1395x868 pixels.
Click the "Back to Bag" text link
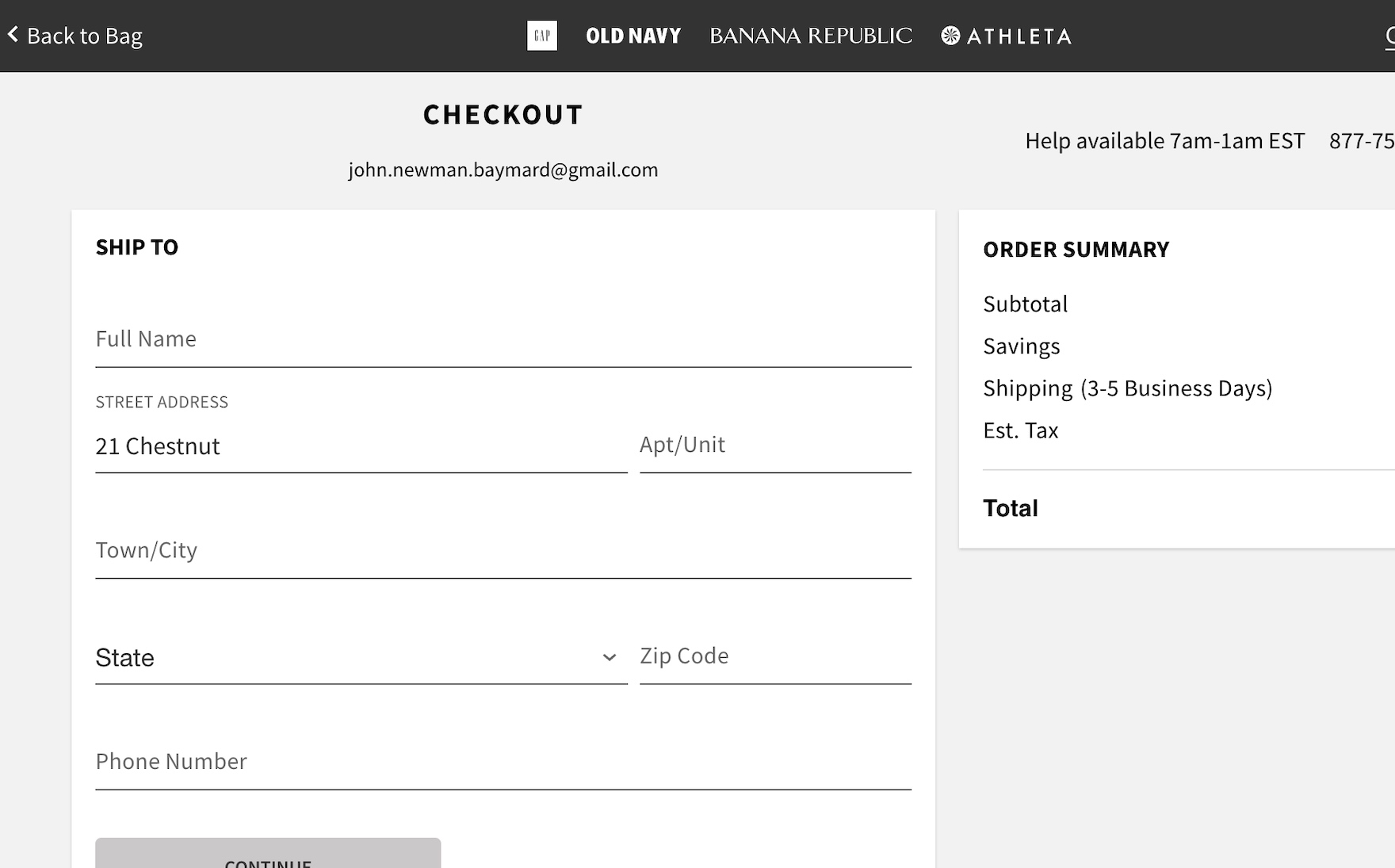[x=84, y=36]
